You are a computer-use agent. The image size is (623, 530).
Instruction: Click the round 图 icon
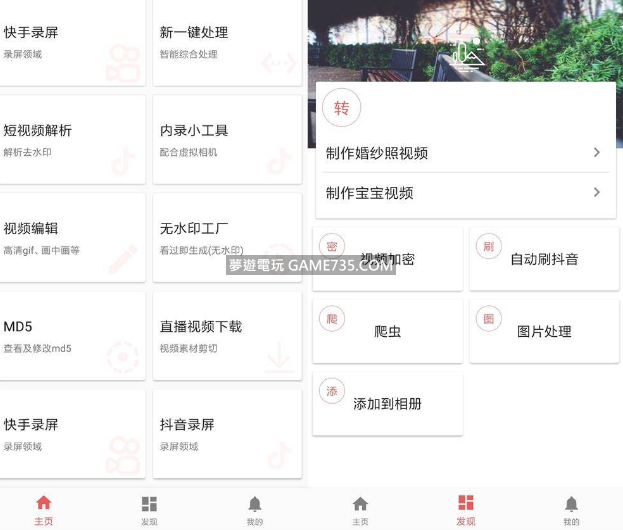coord(489,319)
